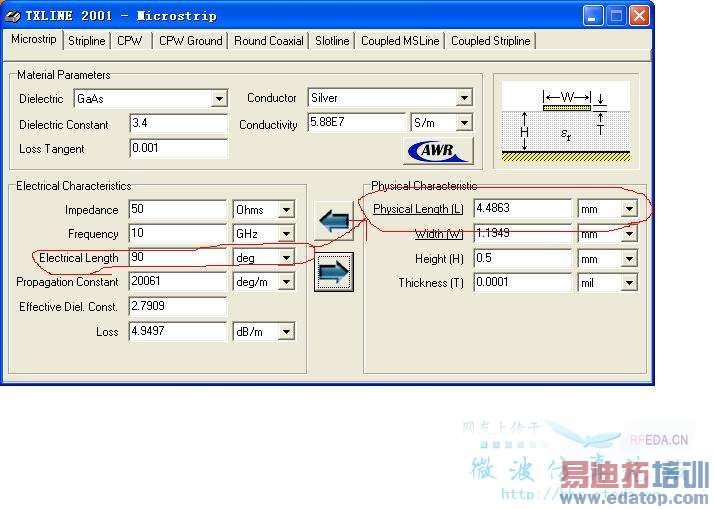Click the right arrow analyze button
714x509 pixels.
[x=334, y=272]
